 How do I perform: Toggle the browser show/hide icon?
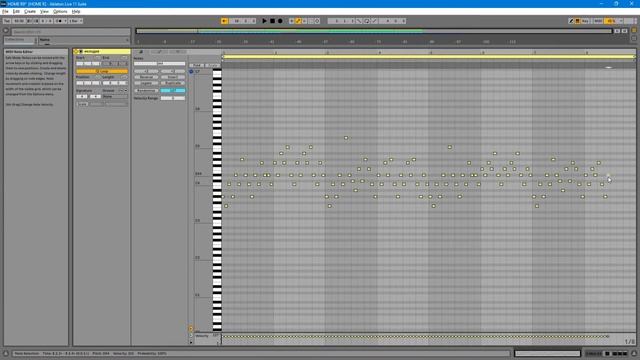[x=6, y=31]
